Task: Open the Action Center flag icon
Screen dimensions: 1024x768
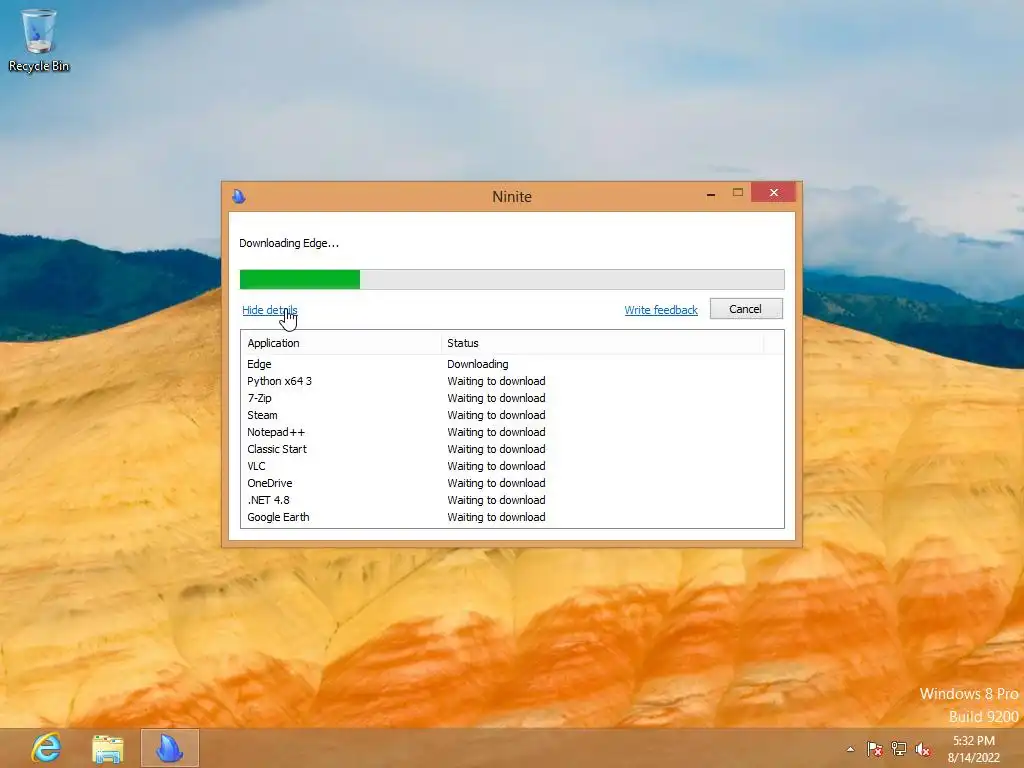Action: tap(874, 749)
